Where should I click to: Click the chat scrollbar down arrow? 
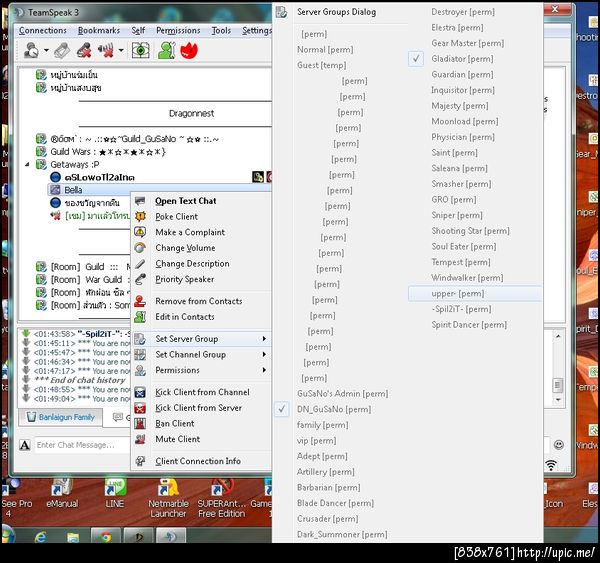(558, 400)
